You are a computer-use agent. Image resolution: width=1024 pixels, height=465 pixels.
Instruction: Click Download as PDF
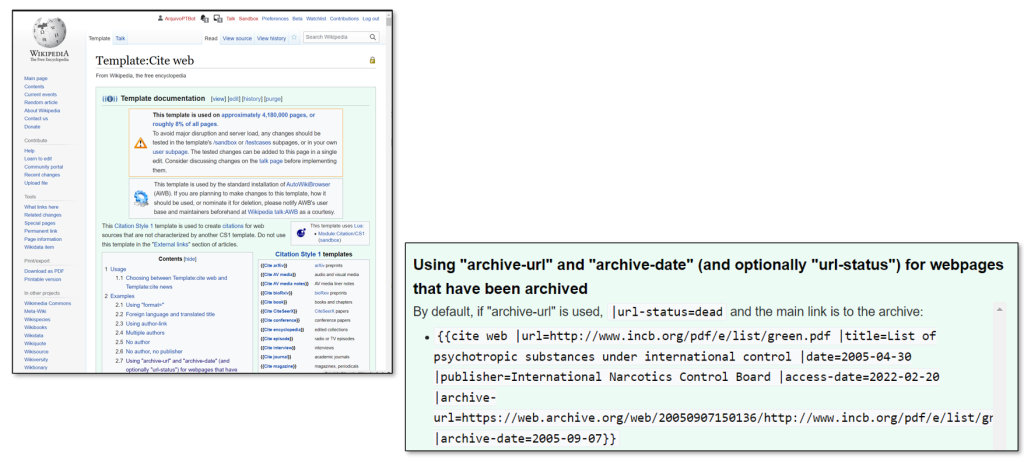click(44, 271)
